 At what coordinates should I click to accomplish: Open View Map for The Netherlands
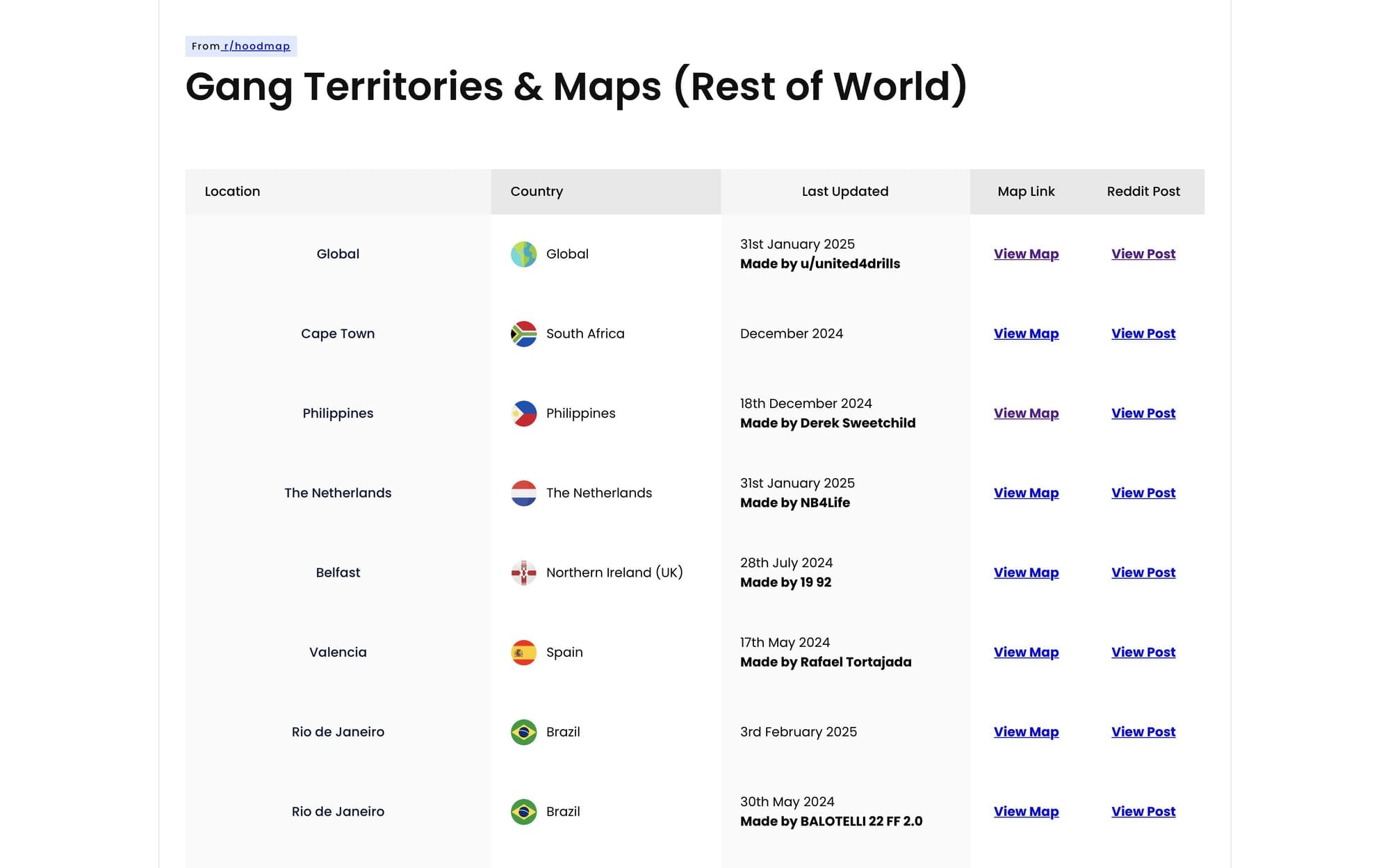[x=1026, y=493]
